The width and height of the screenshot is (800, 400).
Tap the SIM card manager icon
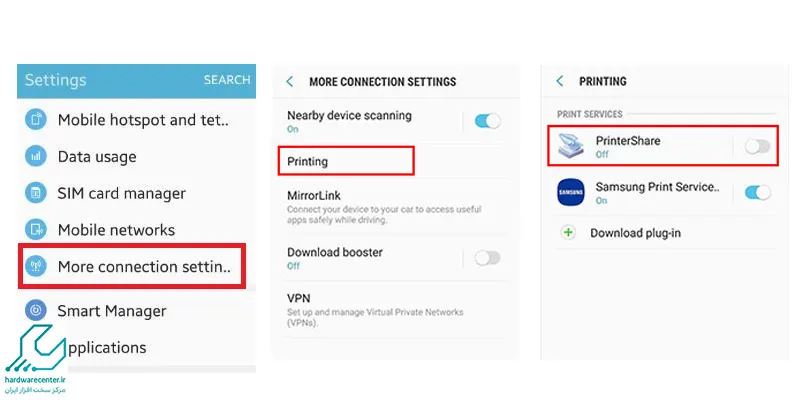[36, 193]
